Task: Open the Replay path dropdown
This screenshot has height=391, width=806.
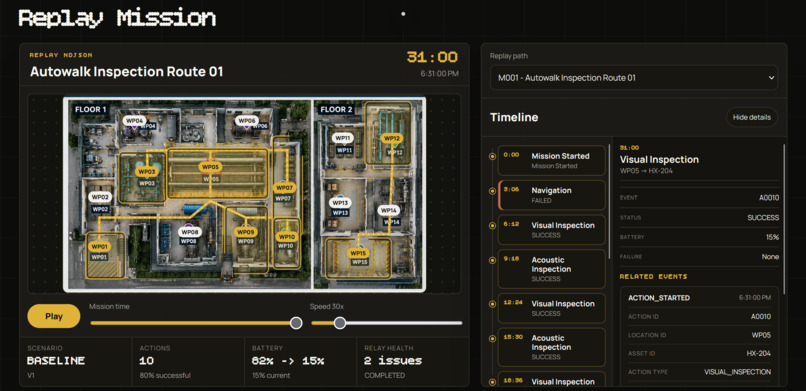Action: click(x=633, y=78)
